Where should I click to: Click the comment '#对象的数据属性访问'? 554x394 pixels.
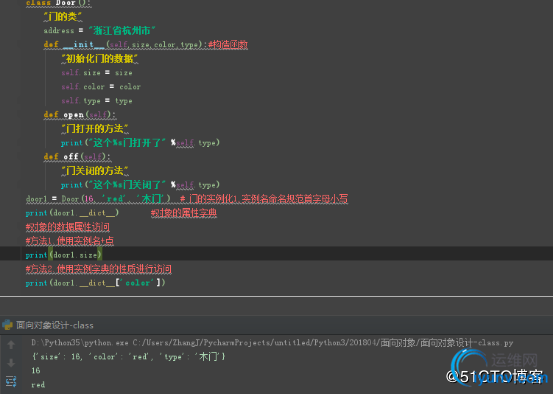[67, 227]
